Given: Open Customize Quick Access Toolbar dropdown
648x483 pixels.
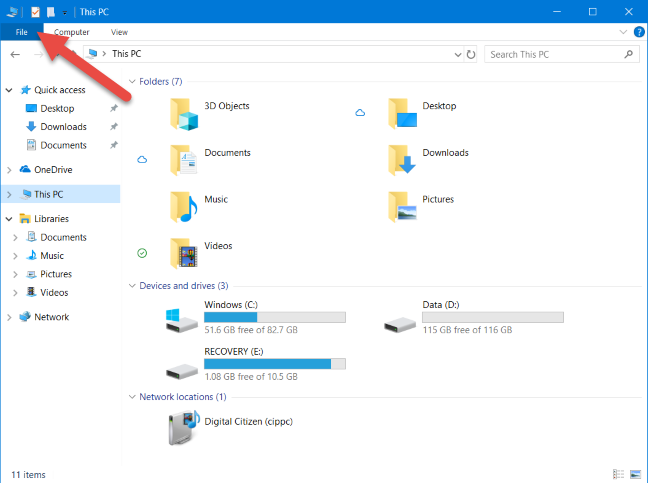Looking at the screenshot, I should [64, 13].
